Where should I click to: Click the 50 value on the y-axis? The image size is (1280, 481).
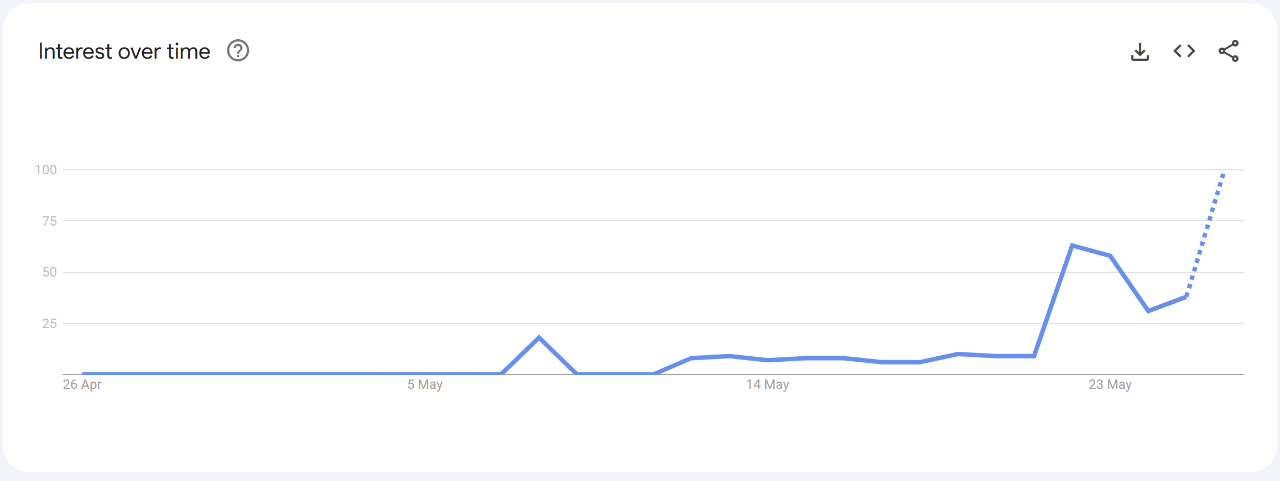tap(49, 272)
